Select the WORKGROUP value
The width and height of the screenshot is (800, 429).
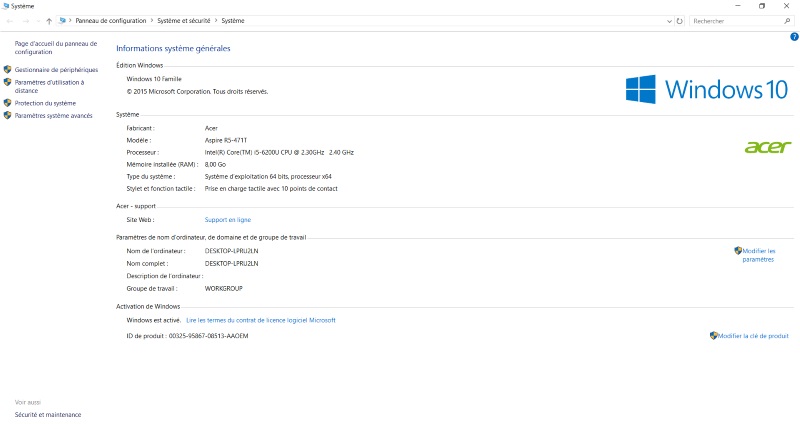(223, 288)
